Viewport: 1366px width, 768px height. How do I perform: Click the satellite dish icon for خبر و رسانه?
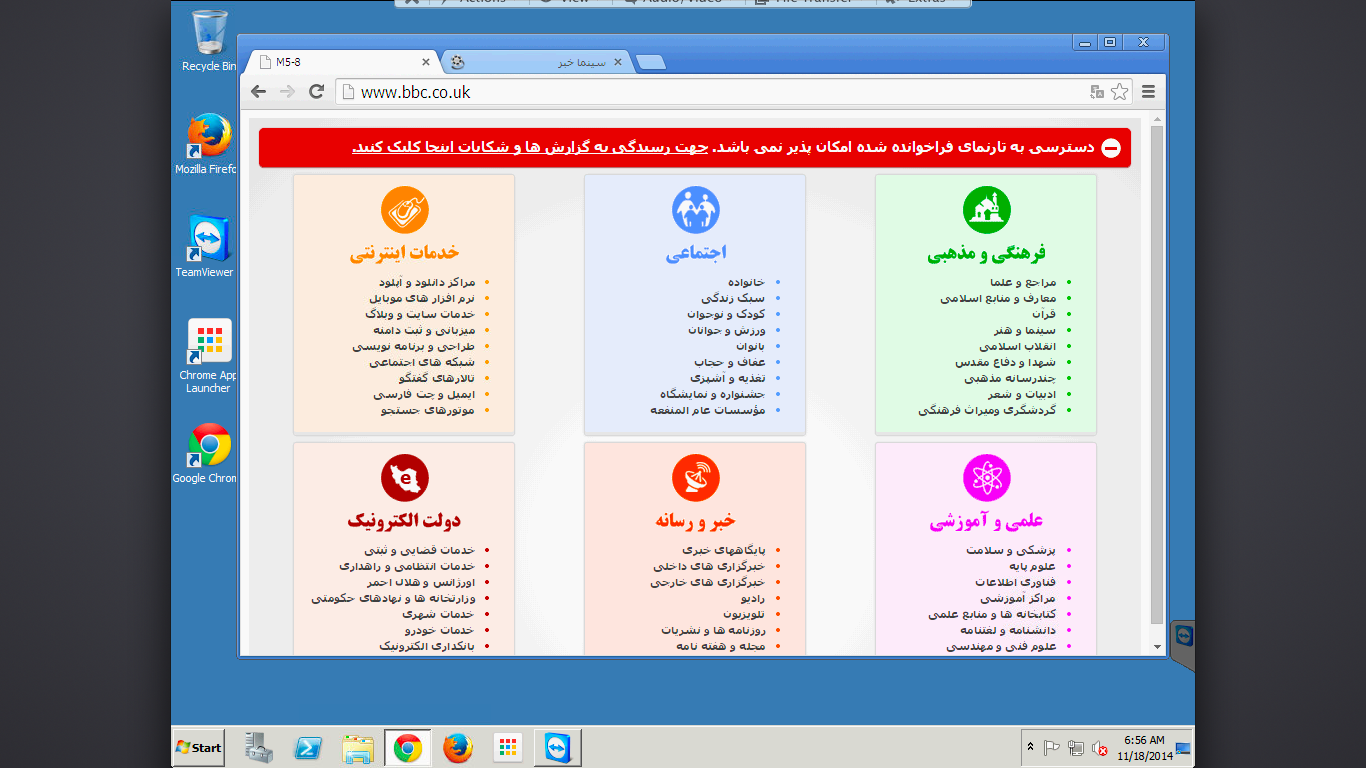point(696,478)
